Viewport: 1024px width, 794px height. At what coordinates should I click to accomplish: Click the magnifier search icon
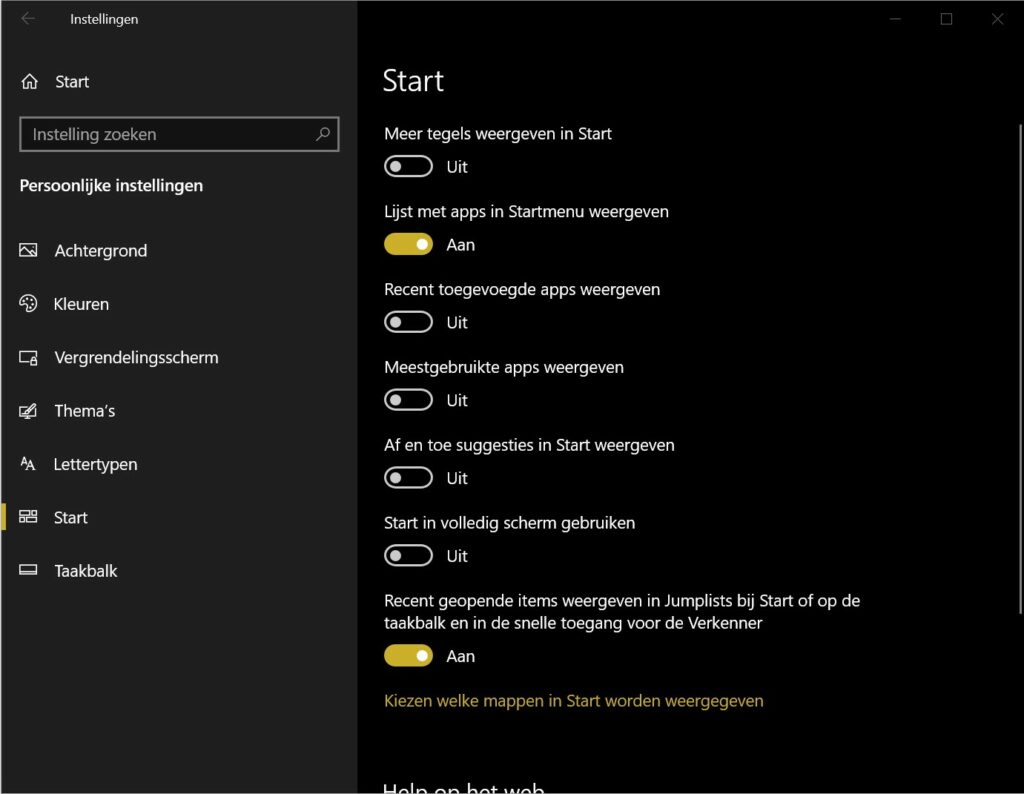click(323, 134)
